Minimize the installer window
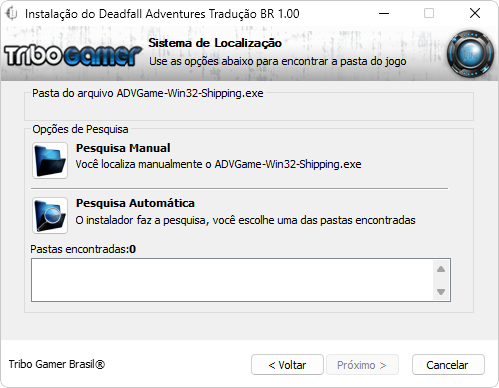Viewport: 499px width, 388px height. [x=384, y=14]
